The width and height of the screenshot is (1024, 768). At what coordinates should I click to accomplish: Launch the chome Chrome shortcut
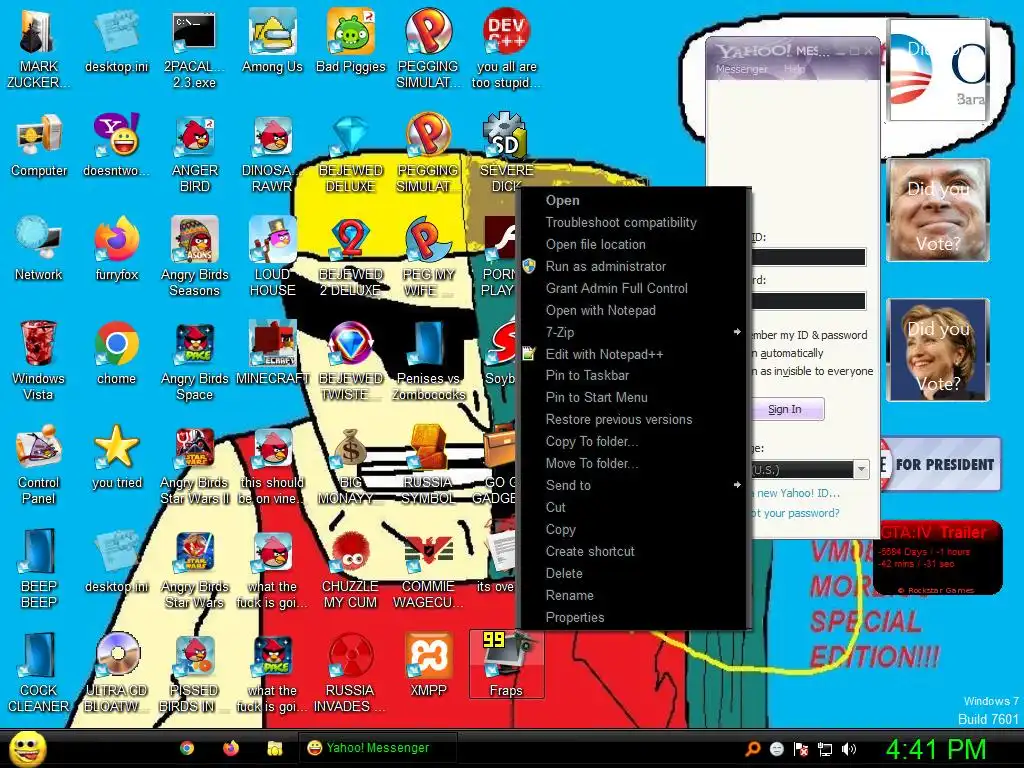(x=117, y=353)
